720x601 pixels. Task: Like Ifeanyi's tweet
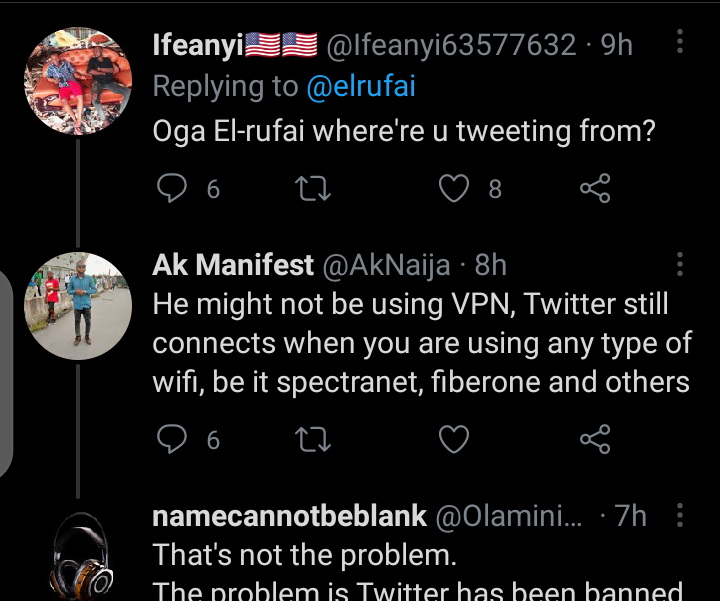click(x=455, y=188)
